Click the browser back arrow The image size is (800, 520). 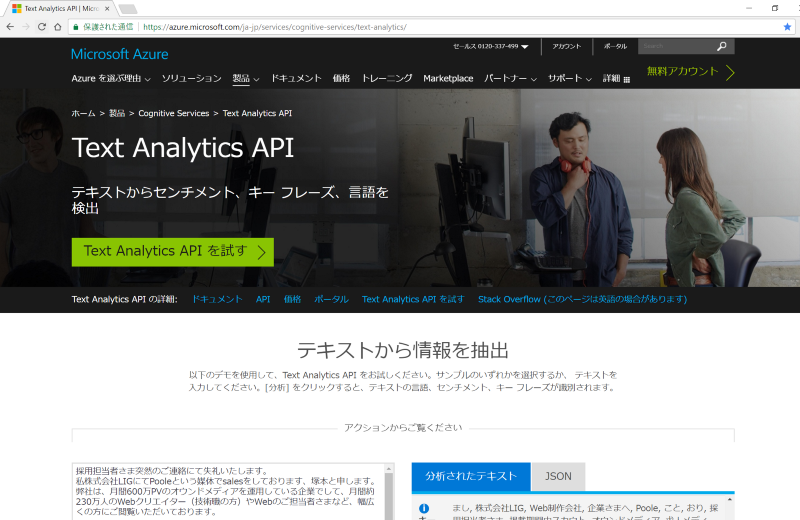click(10, 27)
